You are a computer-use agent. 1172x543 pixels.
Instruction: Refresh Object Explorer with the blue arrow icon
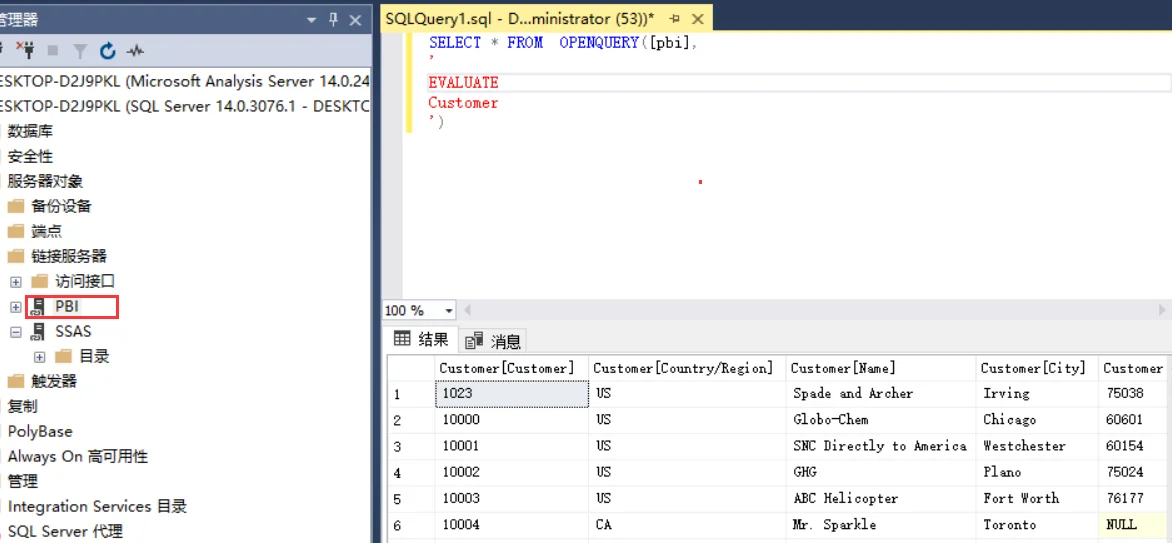click(108, 51)
